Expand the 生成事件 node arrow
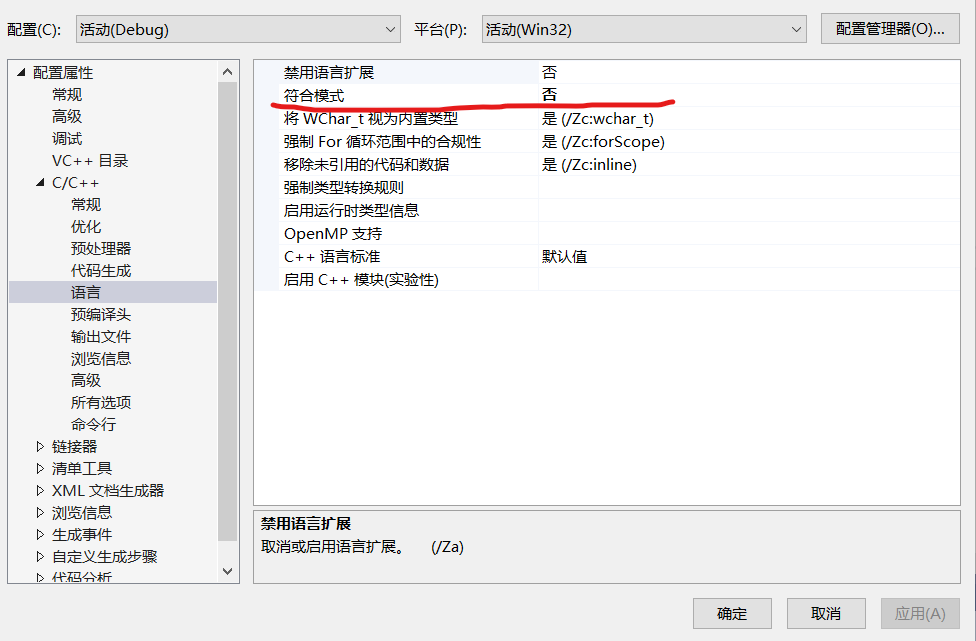 coord(40,535)
